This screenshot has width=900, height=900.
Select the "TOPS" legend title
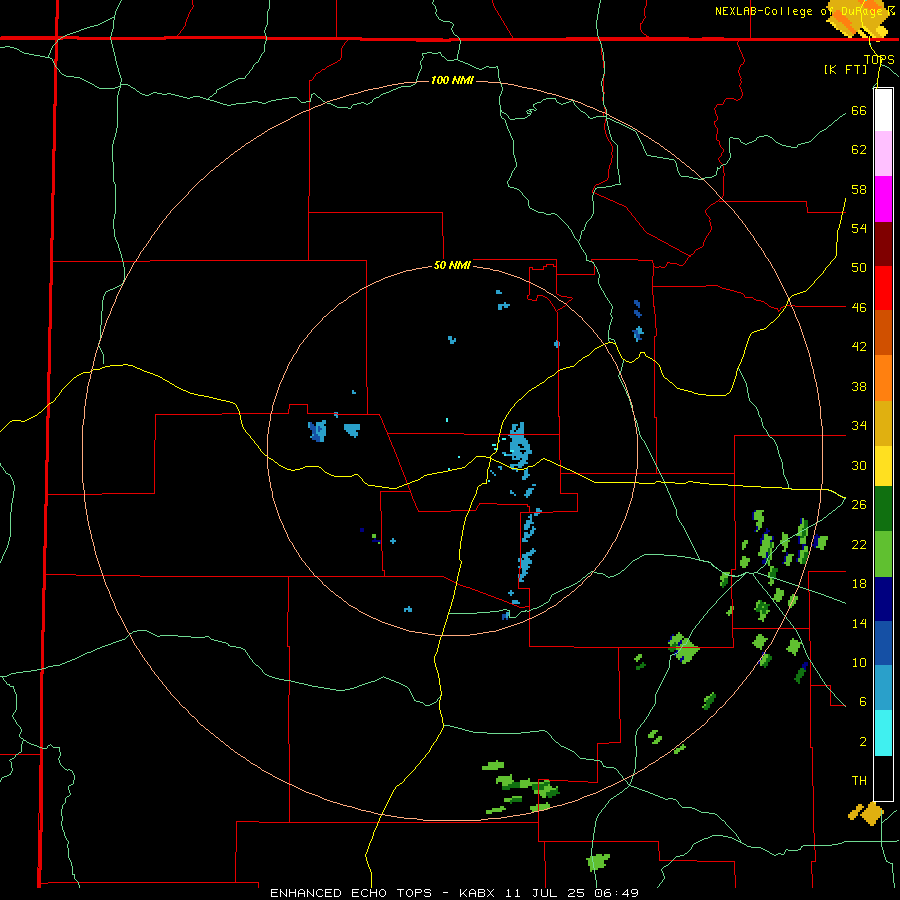[x=879, y=59]
